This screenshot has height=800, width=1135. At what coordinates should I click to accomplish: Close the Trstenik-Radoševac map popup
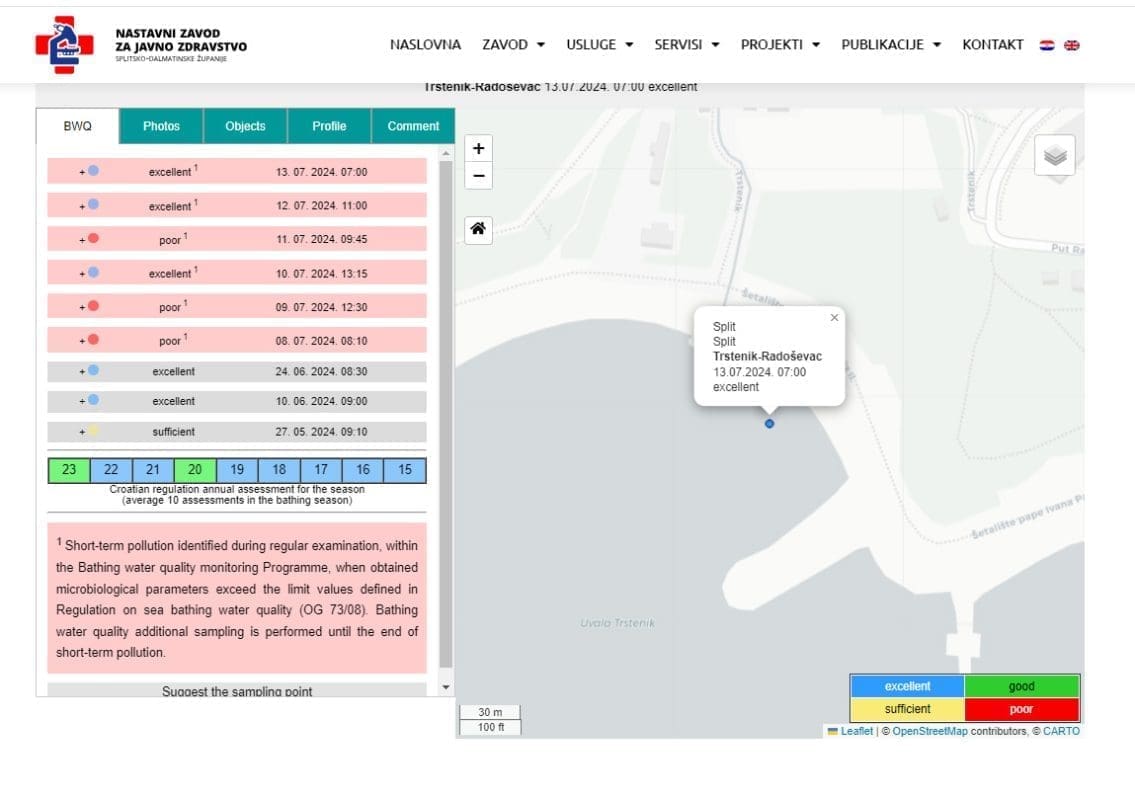click(834, 318)
